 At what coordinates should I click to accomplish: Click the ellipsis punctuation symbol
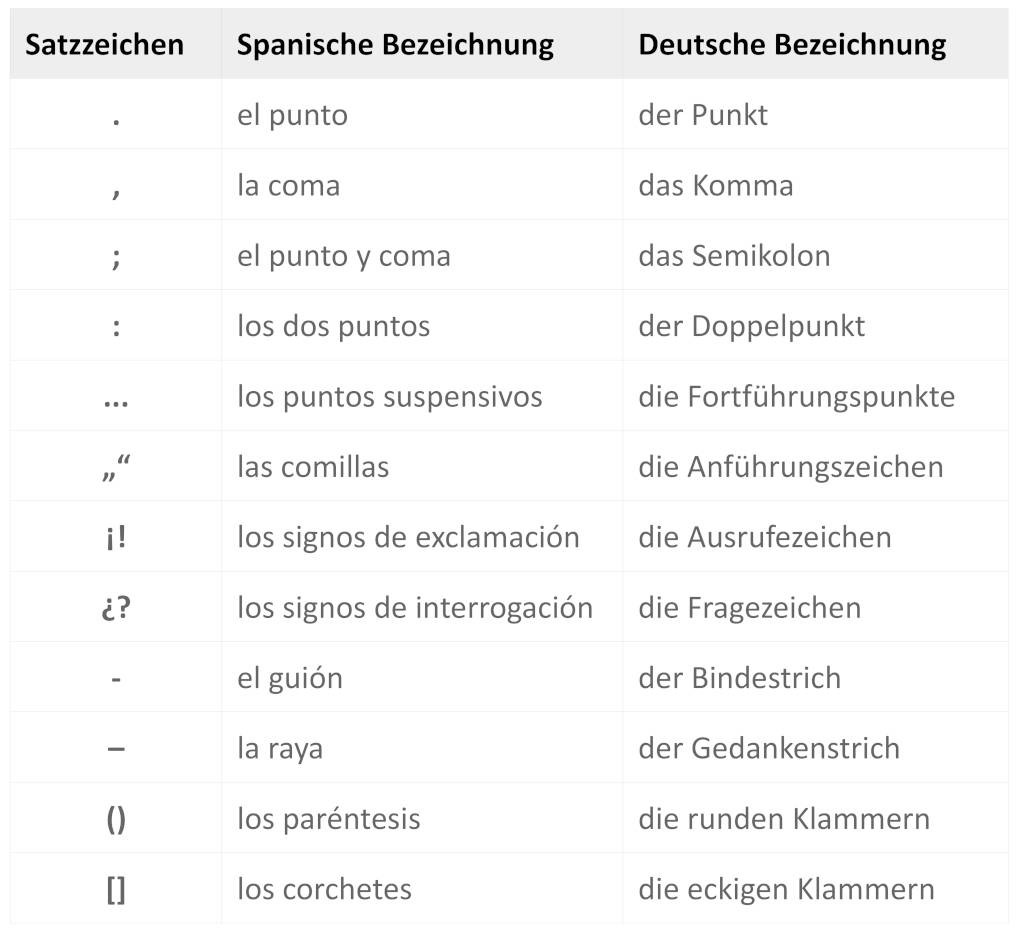116,398
